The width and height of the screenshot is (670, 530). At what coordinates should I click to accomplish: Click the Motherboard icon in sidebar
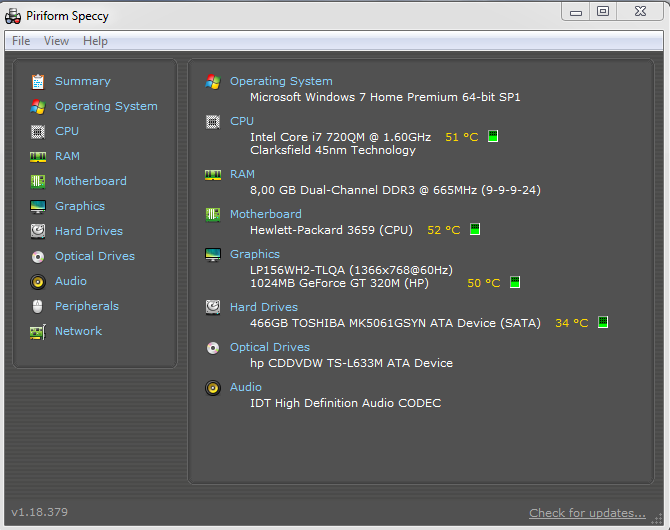click(x=38, y=181)
